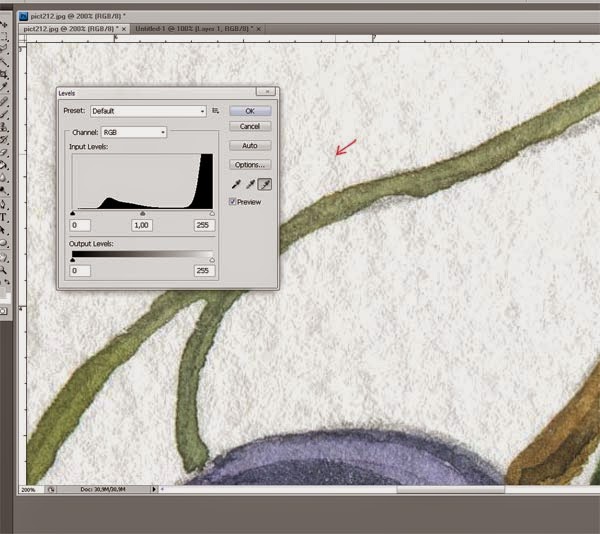
Task: Pick the white point eyedropper in Levels
Action: click(265, 184)
